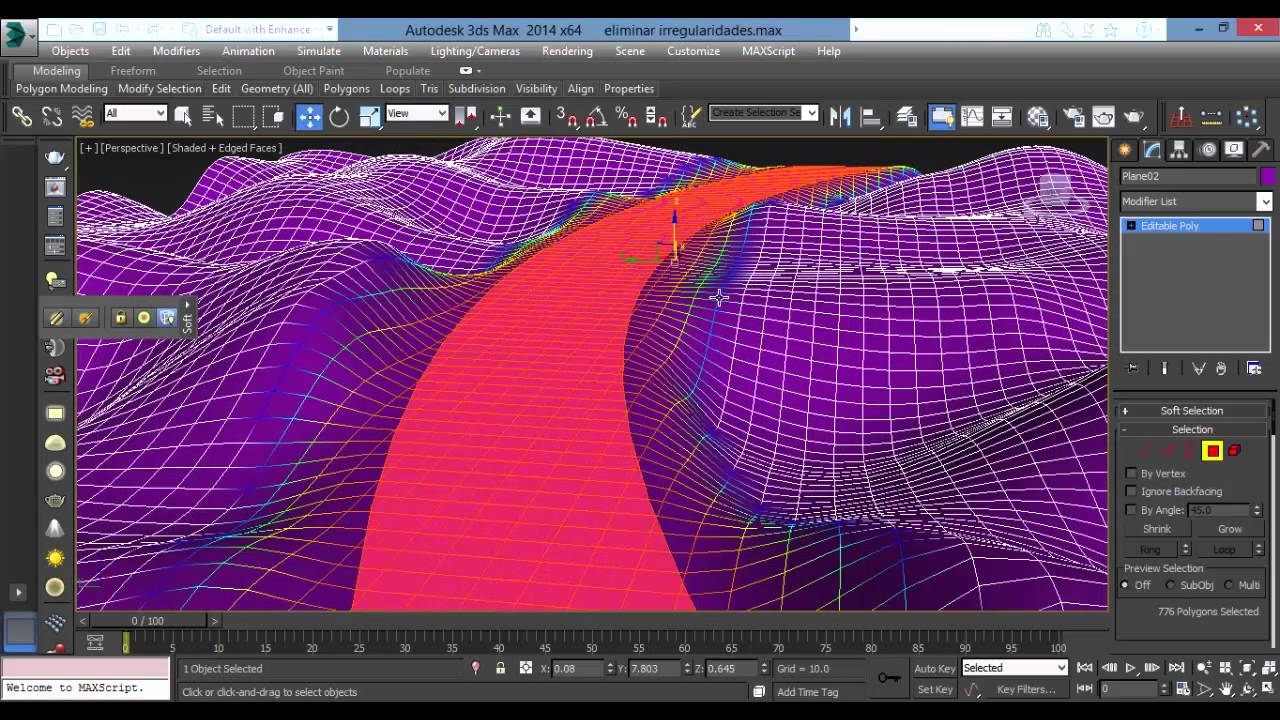Image resolution: width=1280 pixels, height=720 pixels.
Task: Click the Grow selection button
Action: pos(1229,529)
